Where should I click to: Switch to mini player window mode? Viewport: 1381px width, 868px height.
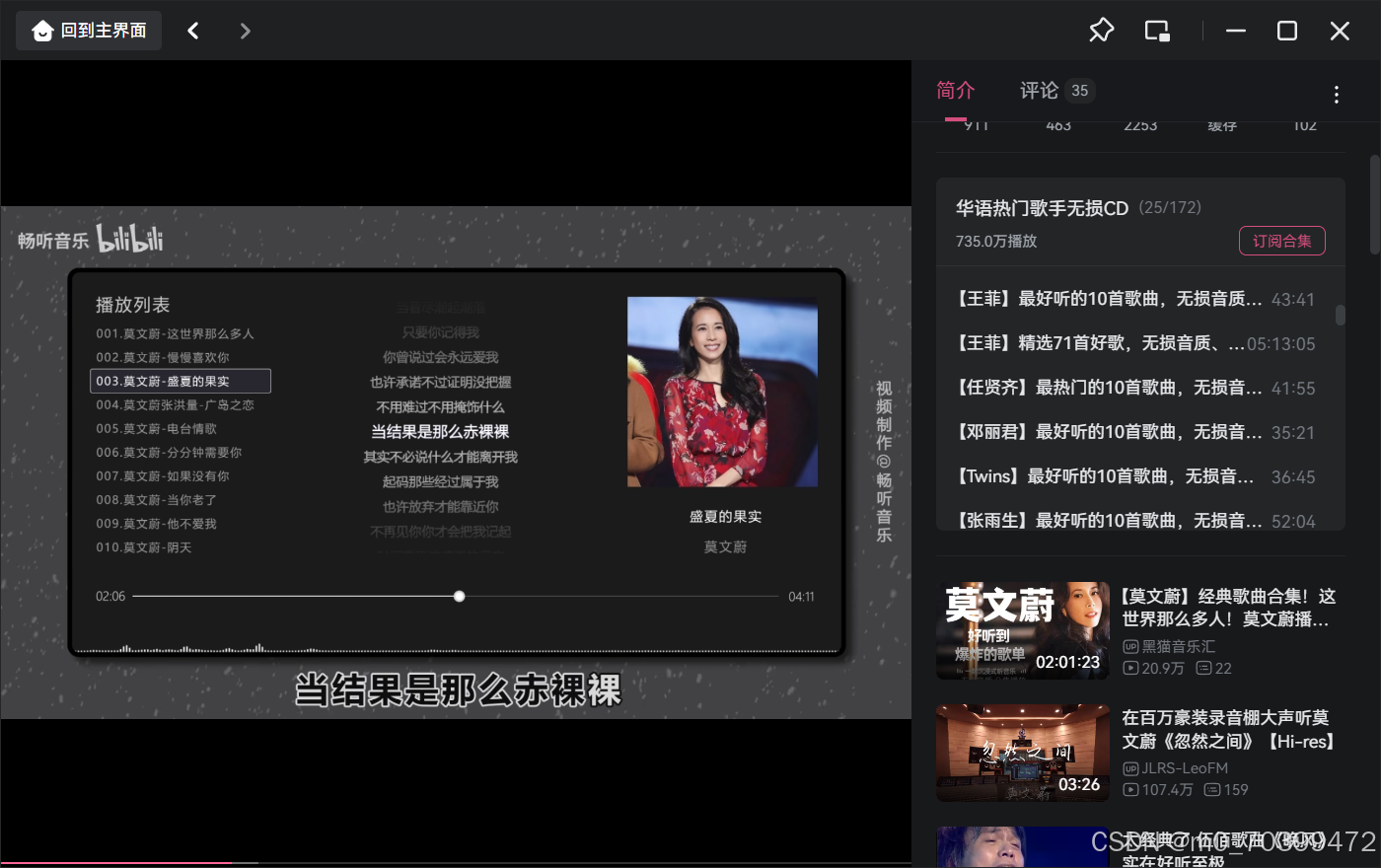(1157, 31)
